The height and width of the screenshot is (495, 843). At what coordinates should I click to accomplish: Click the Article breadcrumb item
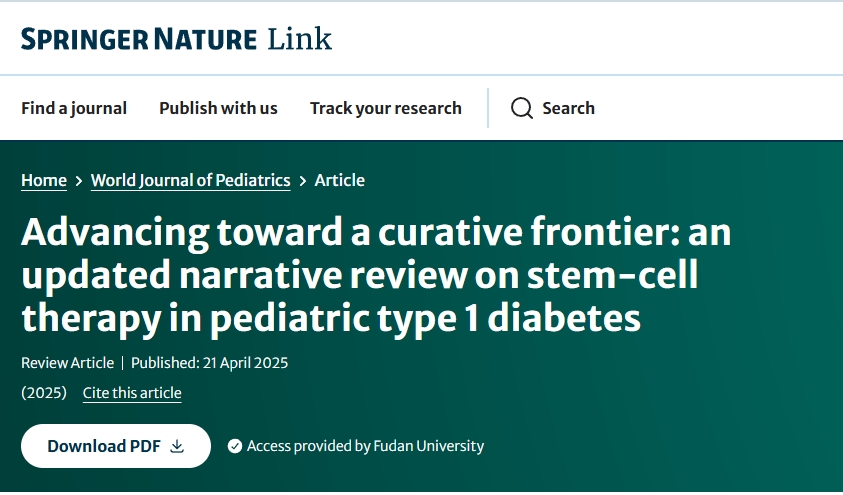tap(340, 180)
